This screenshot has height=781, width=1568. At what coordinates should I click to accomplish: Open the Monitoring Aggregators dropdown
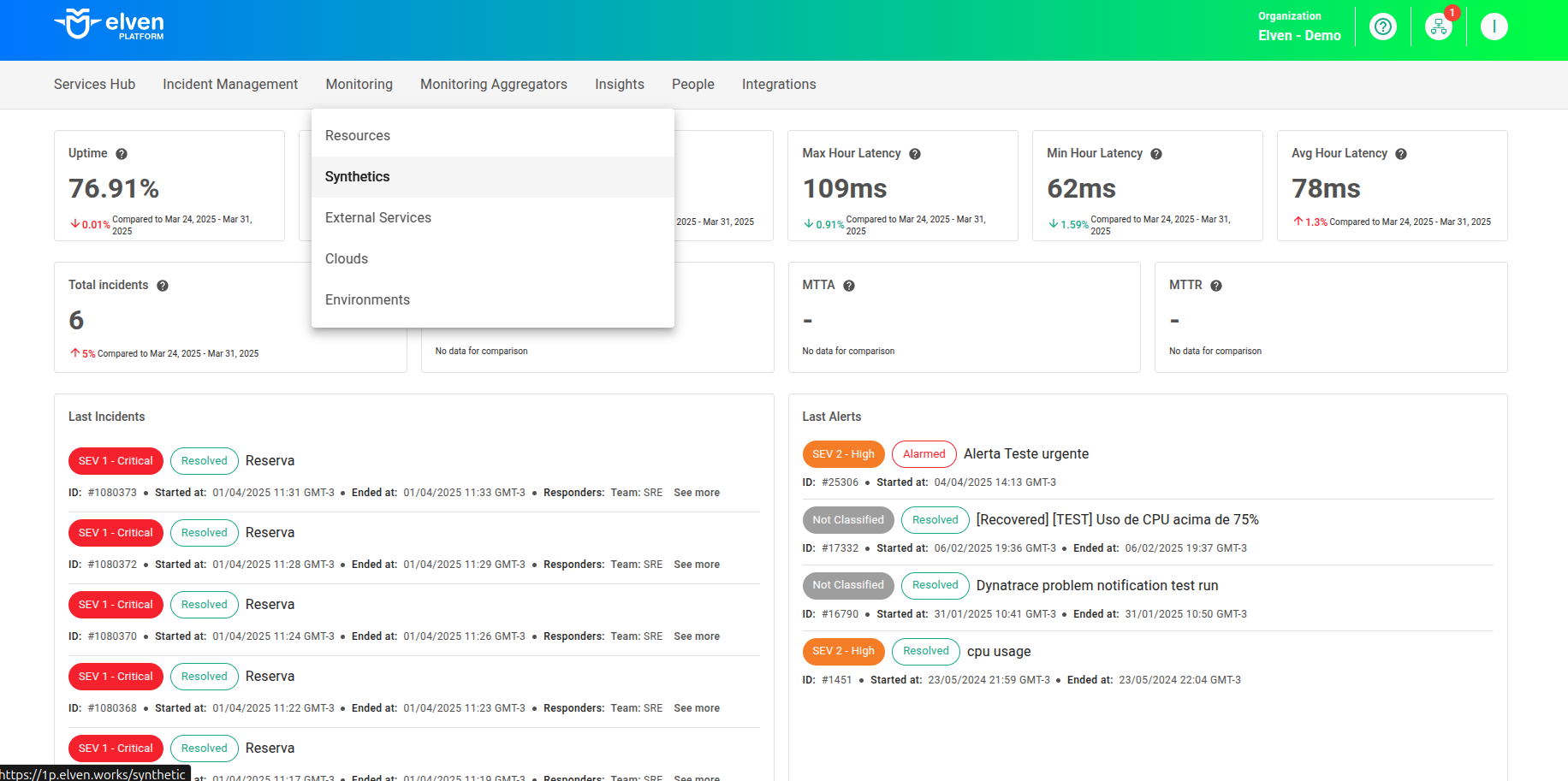(x=493, y=85)
